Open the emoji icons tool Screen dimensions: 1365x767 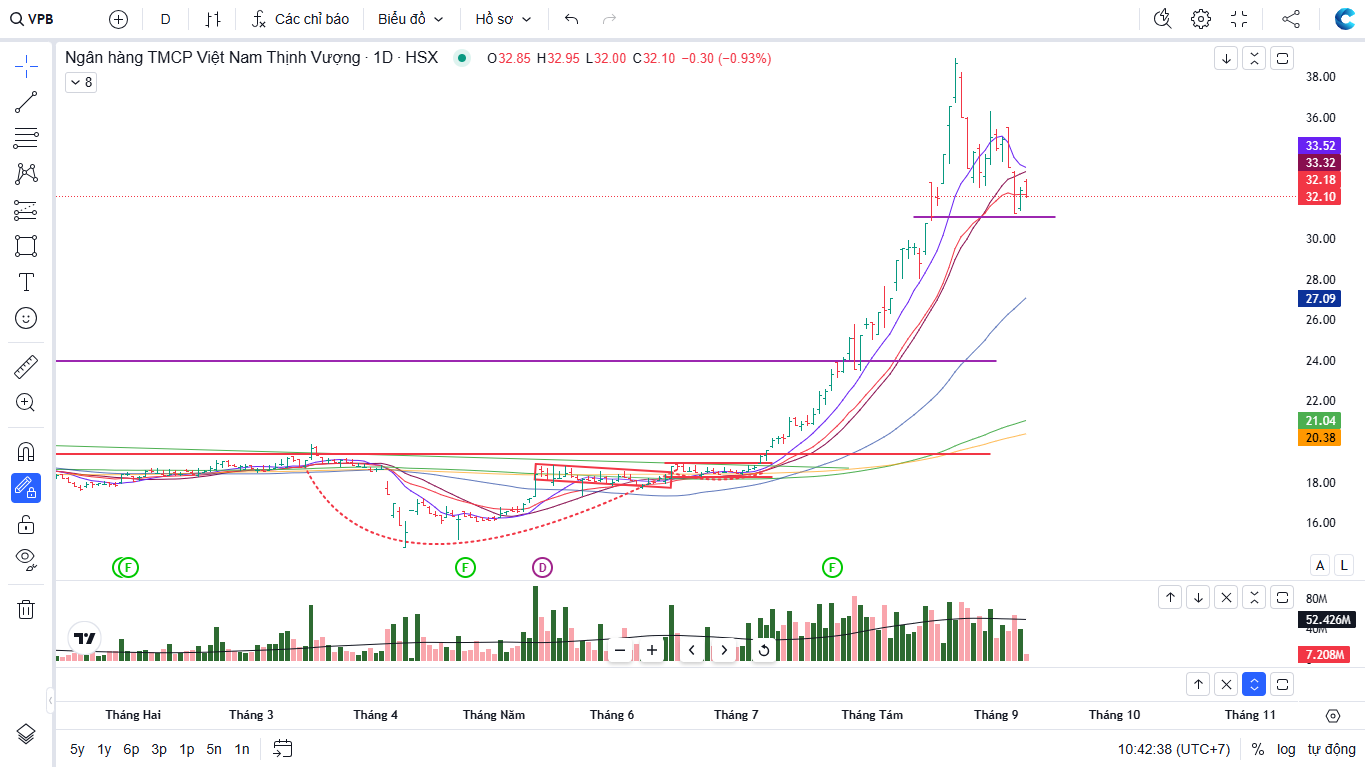[26, 318]
